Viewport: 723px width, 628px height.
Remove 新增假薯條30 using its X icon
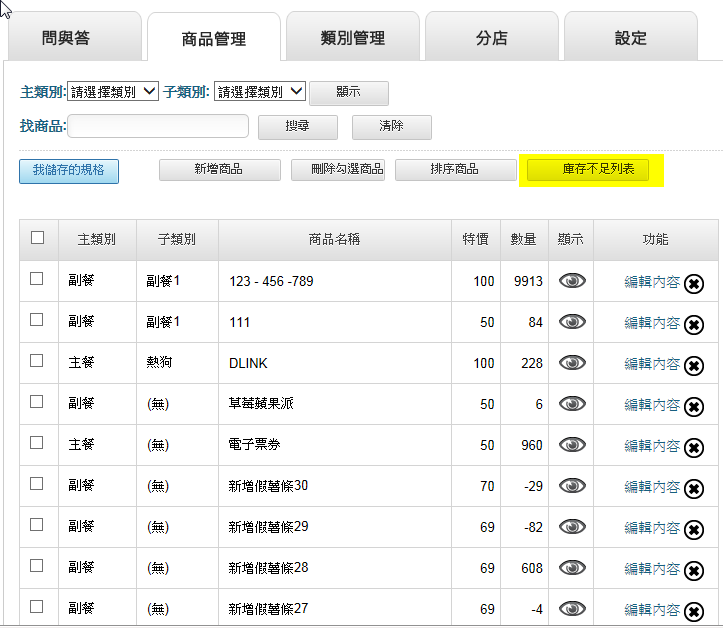pos(694,489)
